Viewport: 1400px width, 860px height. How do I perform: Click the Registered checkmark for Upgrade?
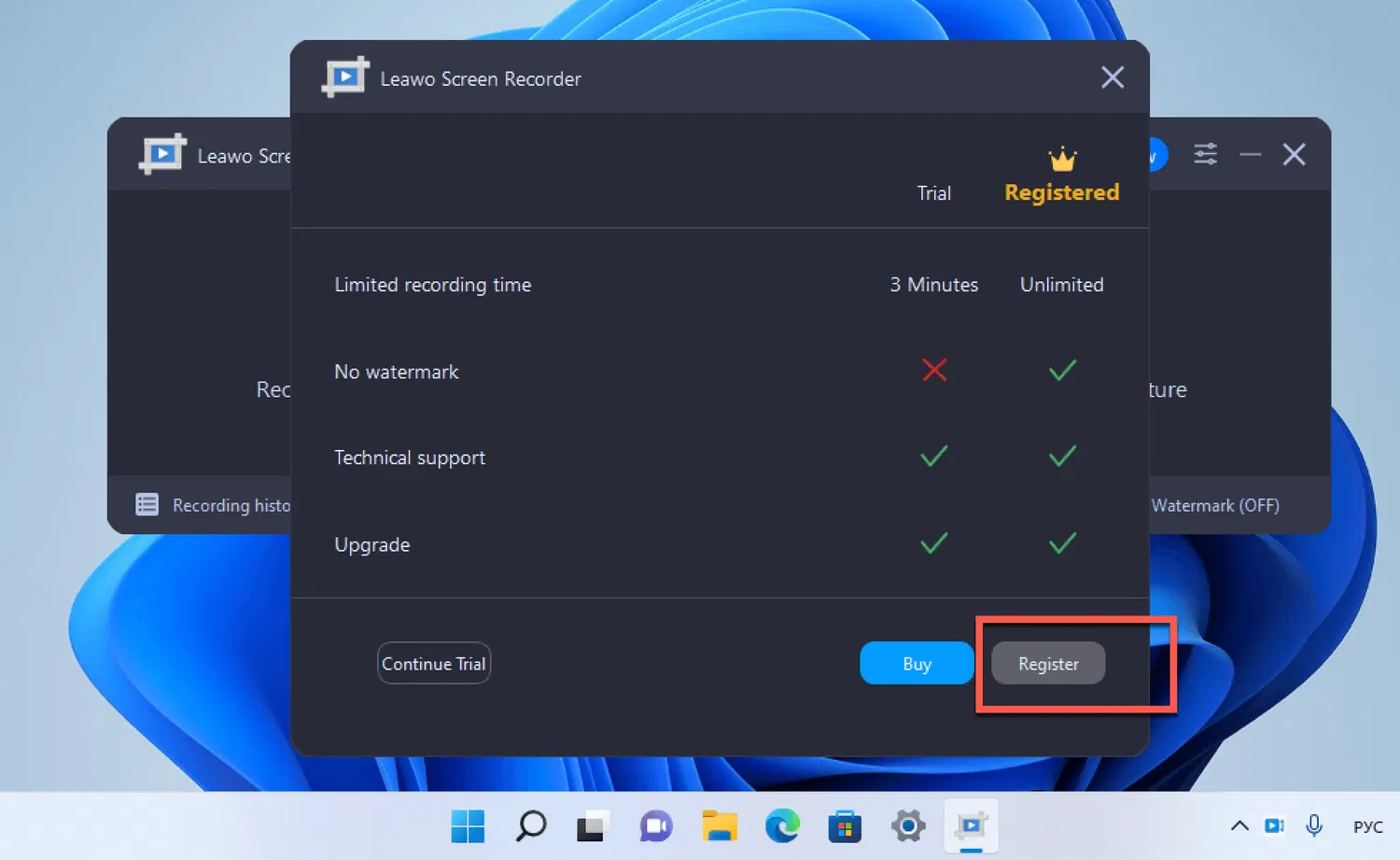tap(1062, 543)
